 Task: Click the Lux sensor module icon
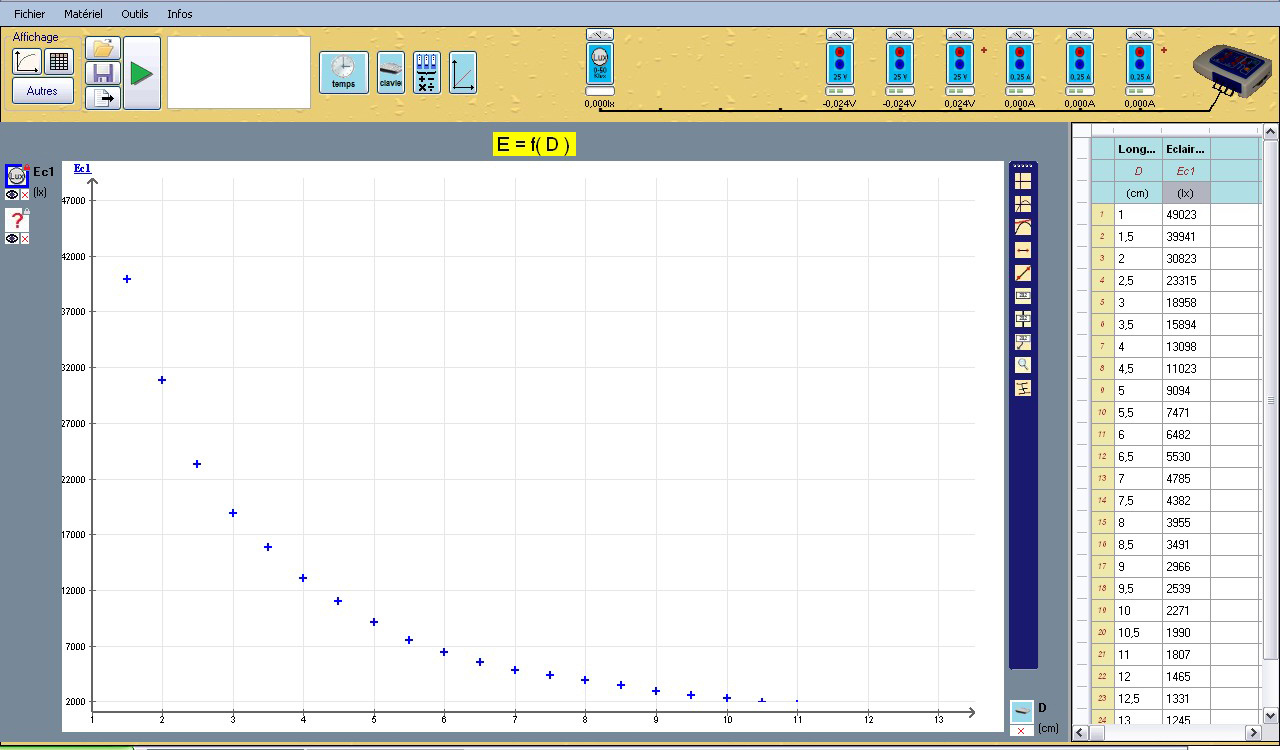pyautogui.click(x=600, y=64)
